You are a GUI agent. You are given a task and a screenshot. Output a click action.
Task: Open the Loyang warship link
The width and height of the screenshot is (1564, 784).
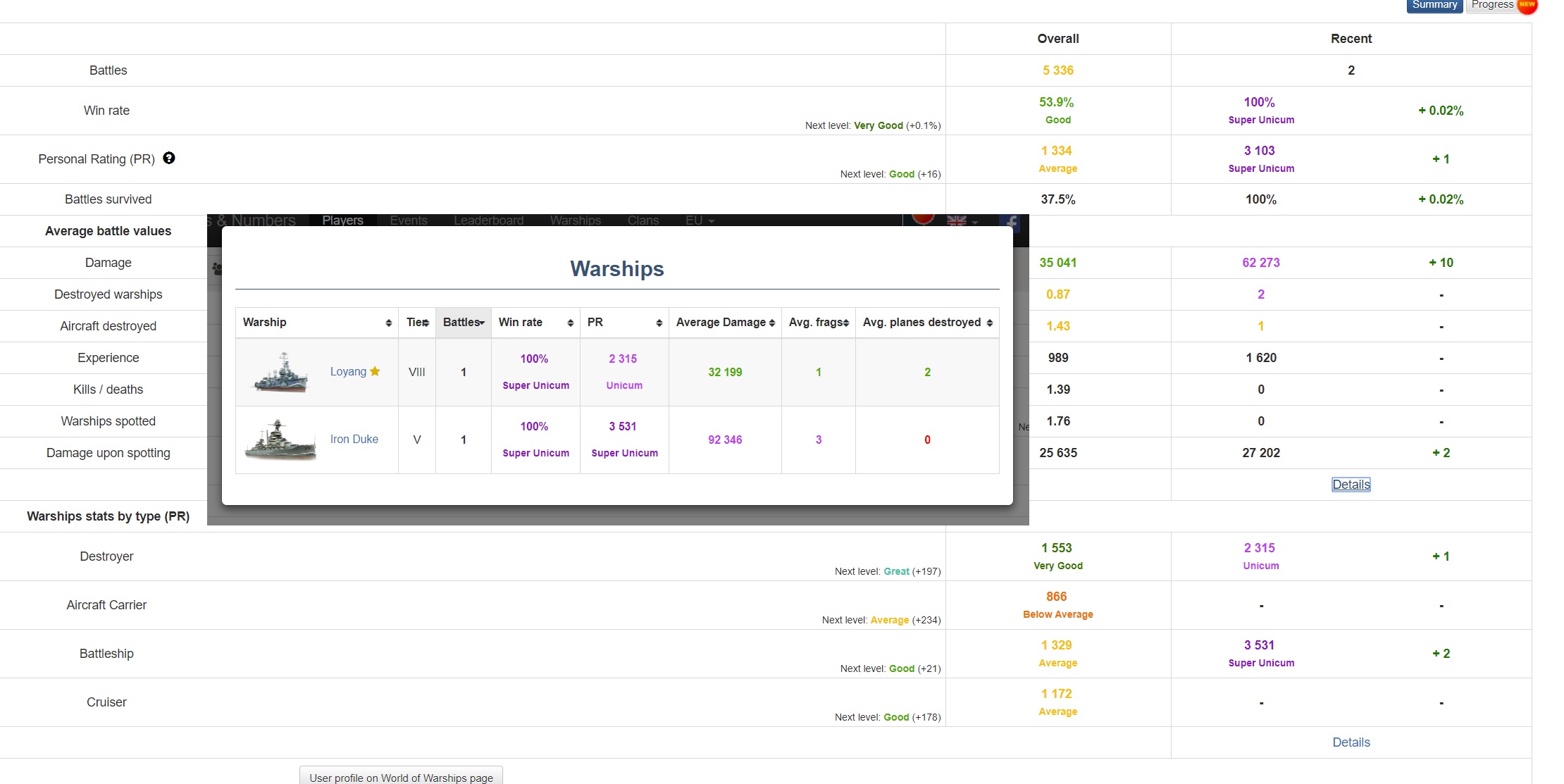point(348,372)
